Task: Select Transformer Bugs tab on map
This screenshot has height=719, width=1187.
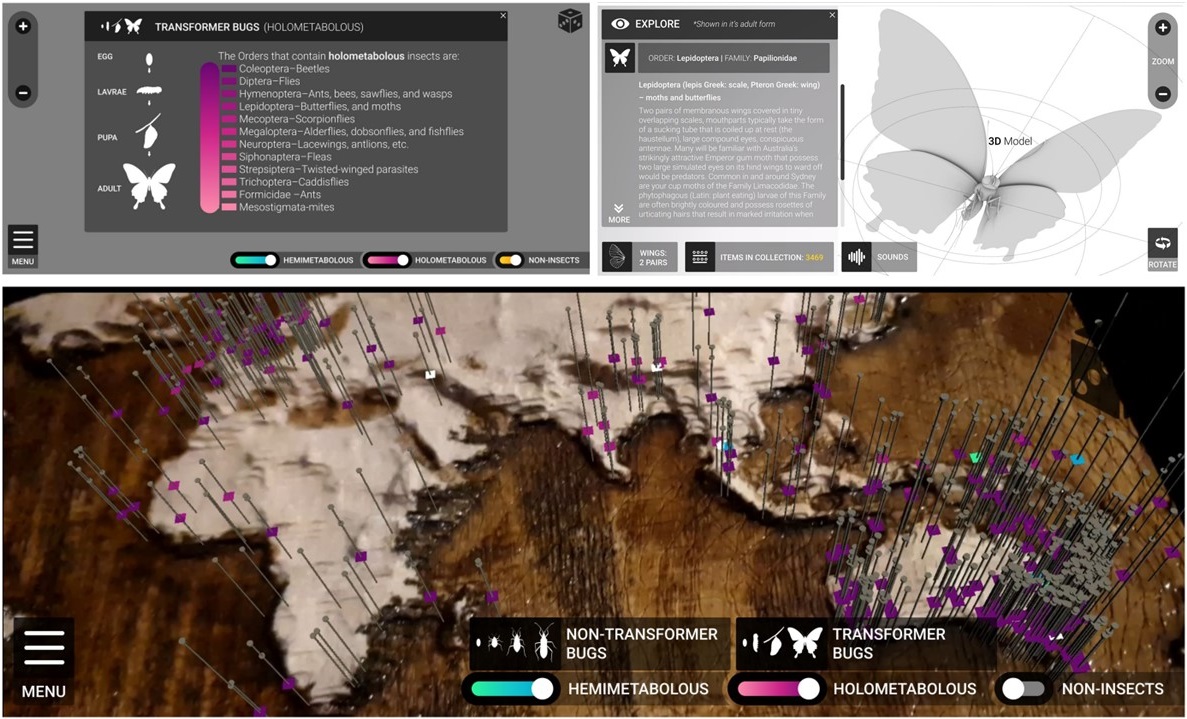Action: pos(865,643)
